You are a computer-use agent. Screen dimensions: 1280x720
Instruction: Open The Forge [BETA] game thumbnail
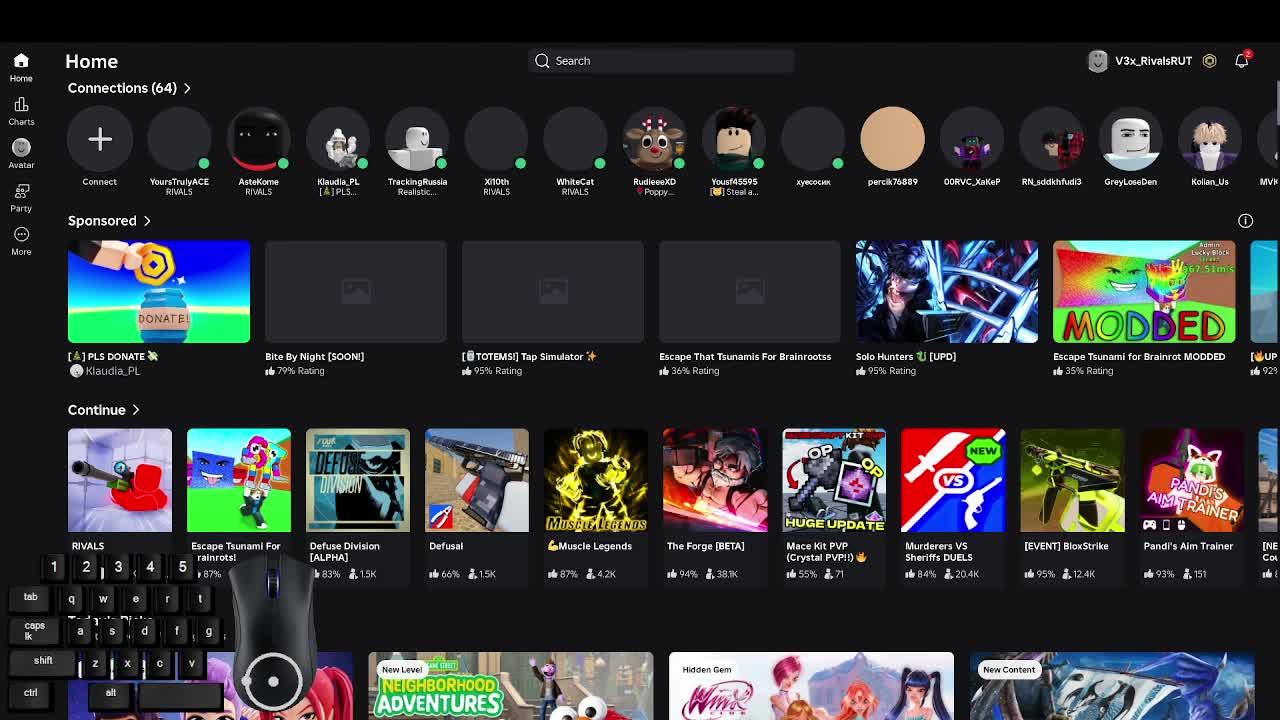[x=715, y=481]
